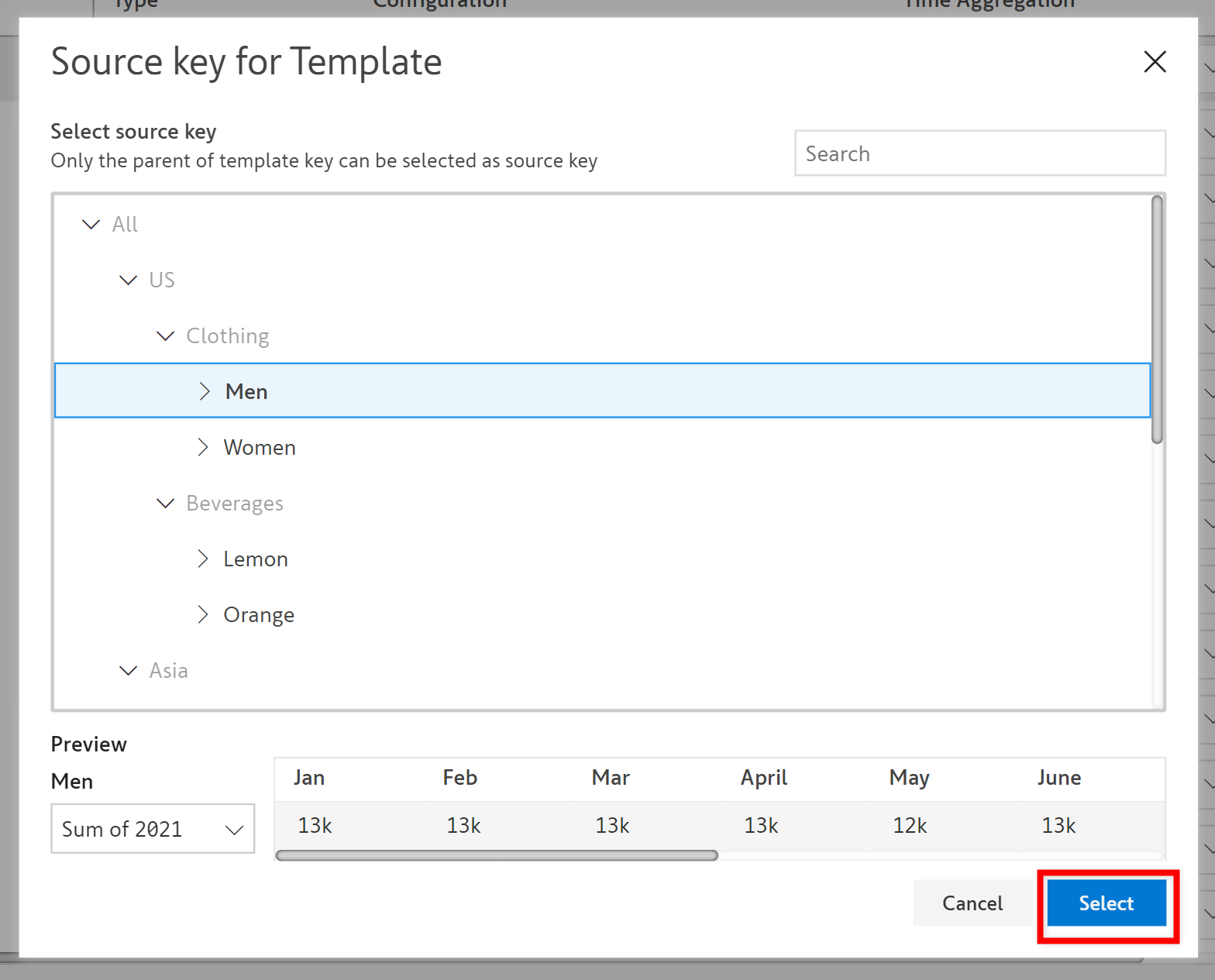Click the Search input field
1215x980 pixels.
[979, 153]
